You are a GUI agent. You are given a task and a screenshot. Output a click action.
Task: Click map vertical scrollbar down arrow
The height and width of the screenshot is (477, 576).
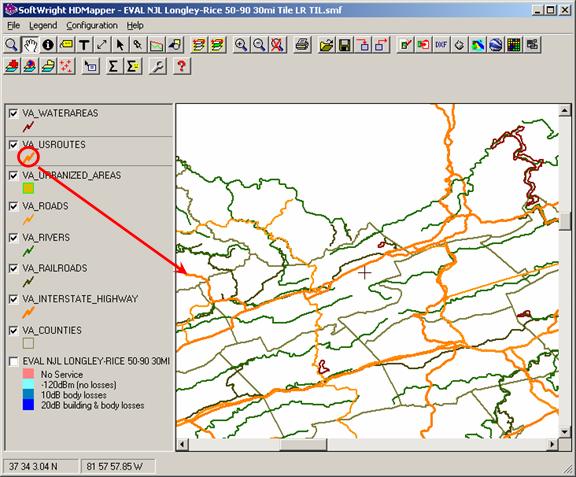tap(564, 432)
